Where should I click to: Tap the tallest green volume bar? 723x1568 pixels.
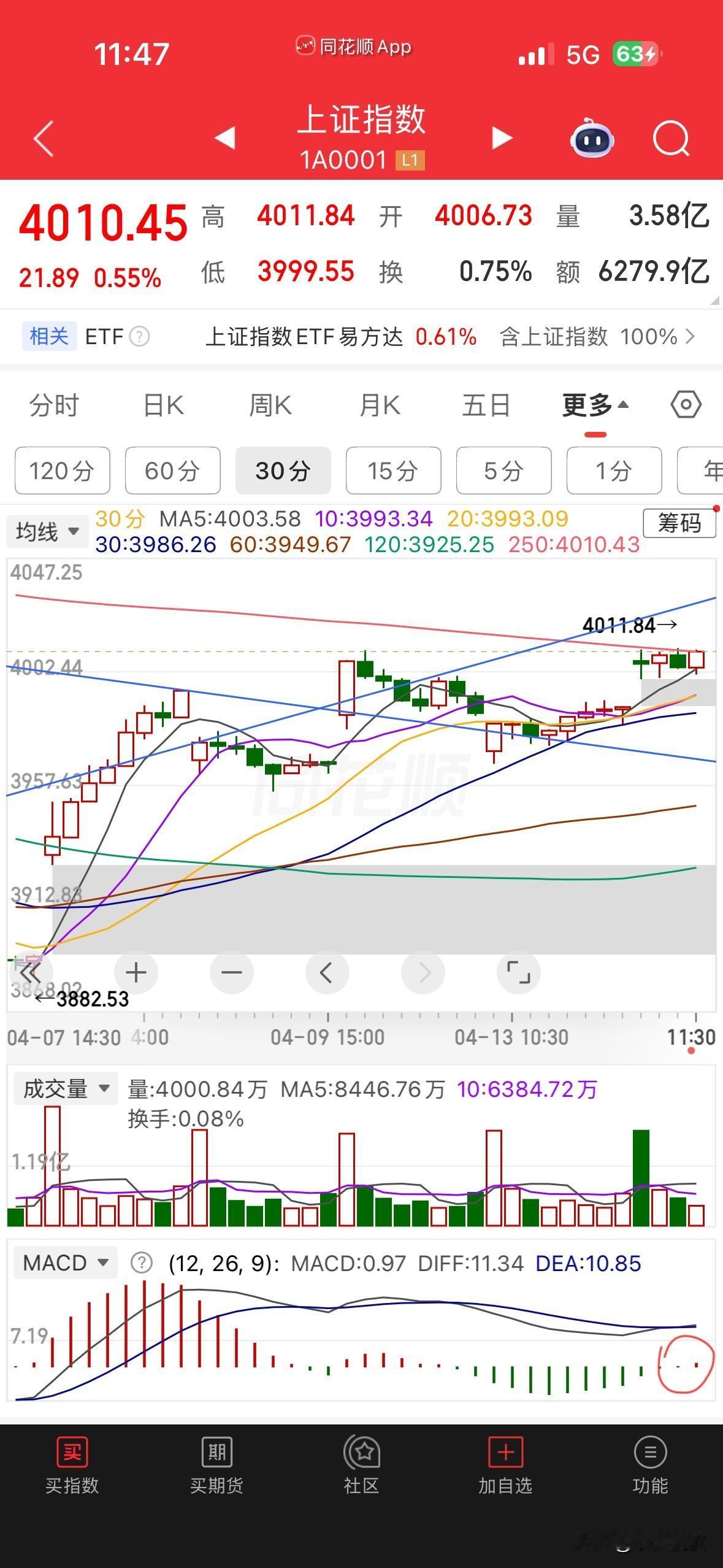click(641, 1178)
